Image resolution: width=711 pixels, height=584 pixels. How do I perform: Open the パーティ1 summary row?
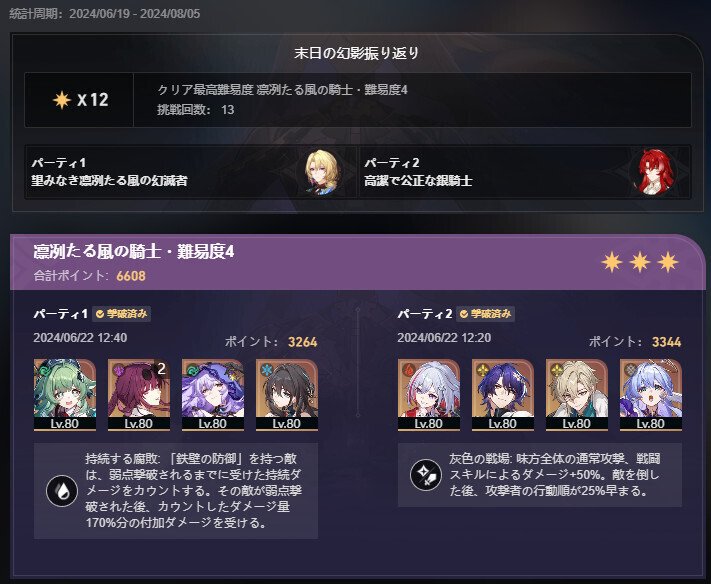(x=191, y=172)
